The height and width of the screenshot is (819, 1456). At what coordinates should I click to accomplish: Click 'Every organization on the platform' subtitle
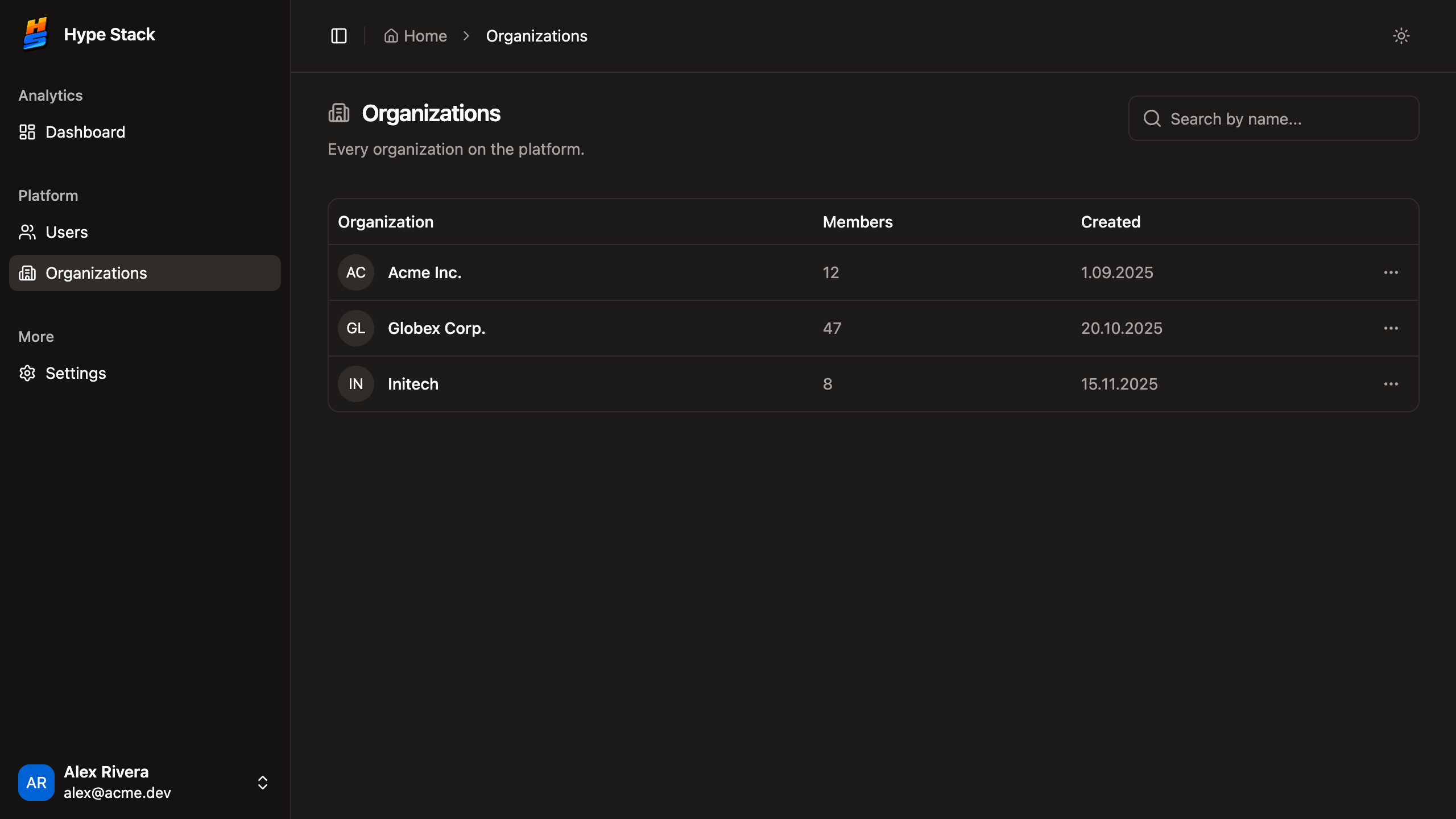pyautogui.click(x=456, y=149)
